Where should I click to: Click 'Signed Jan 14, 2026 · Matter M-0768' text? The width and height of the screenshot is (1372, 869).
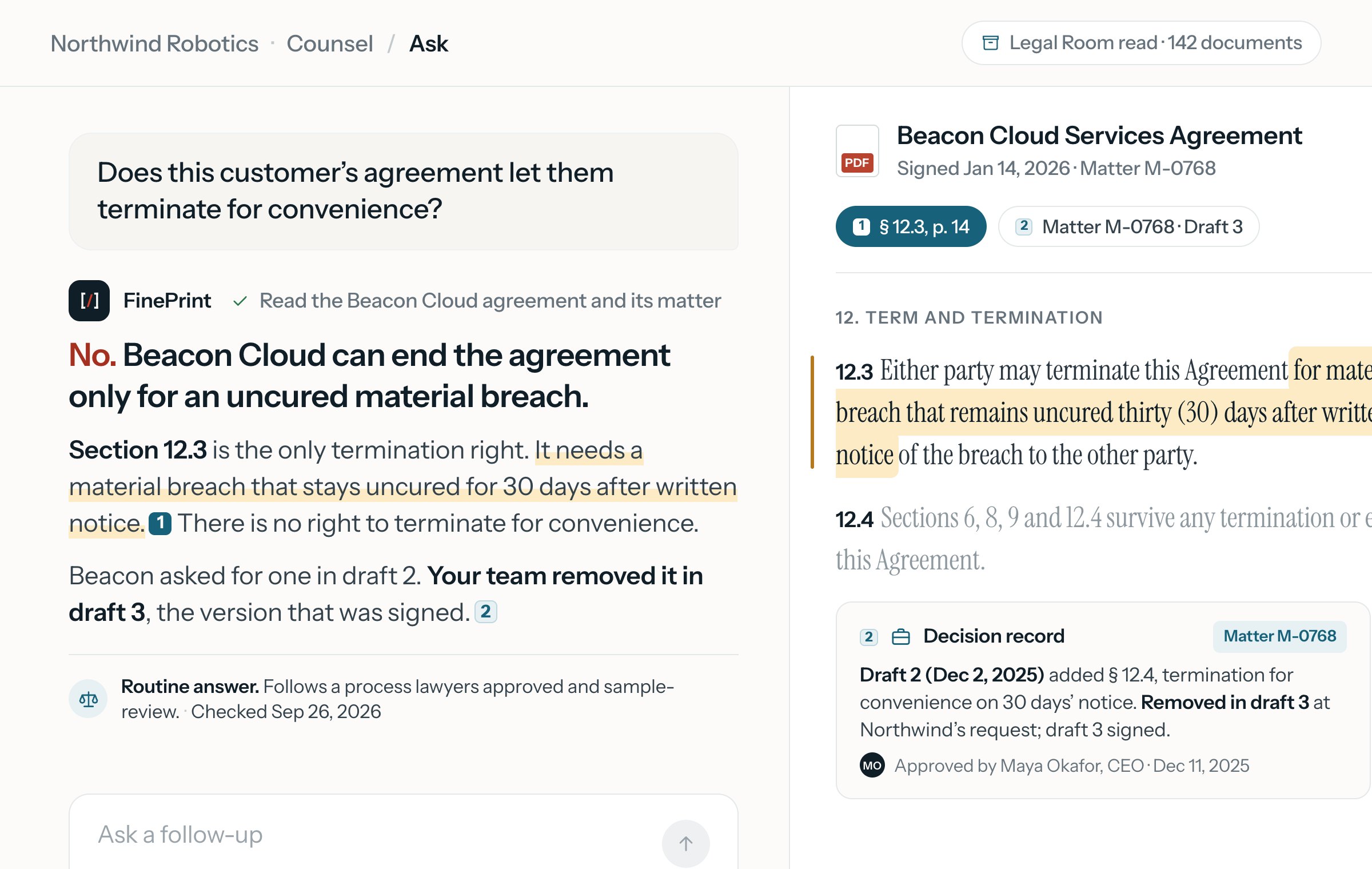click(x=1056, y=168)
